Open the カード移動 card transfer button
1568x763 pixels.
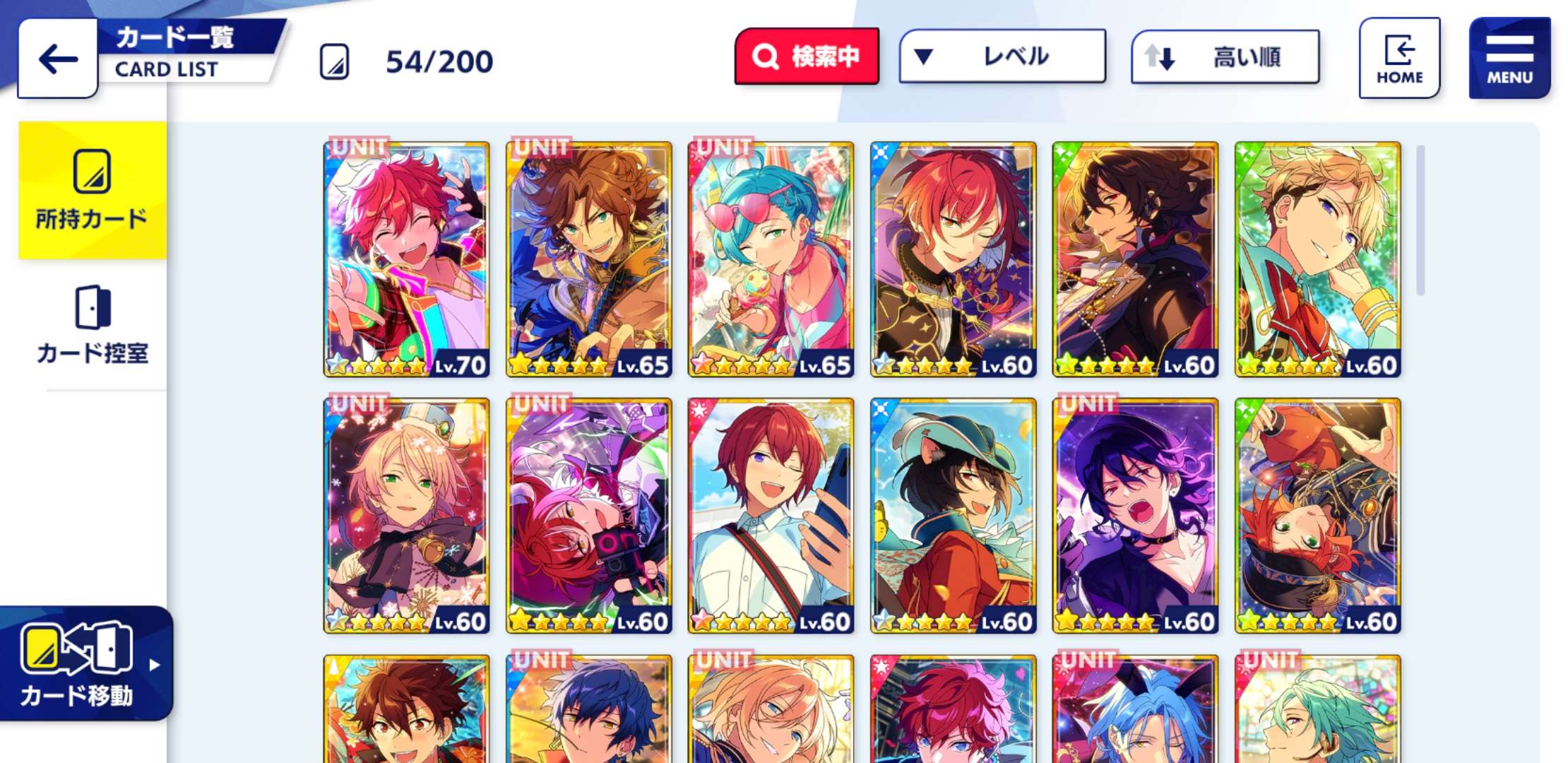tap(86, 663)
